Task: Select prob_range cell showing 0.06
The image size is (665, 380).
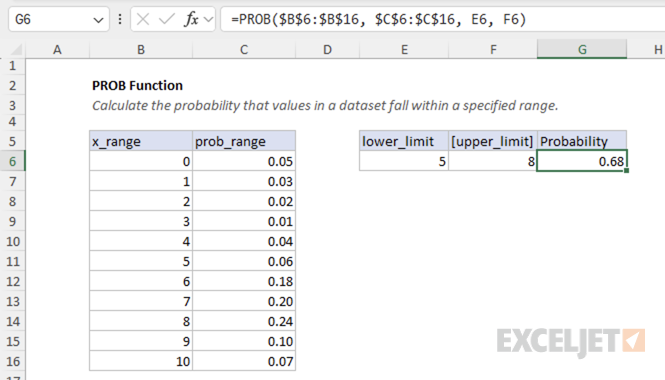Action: pyautogui.click(x=244, y=261)
